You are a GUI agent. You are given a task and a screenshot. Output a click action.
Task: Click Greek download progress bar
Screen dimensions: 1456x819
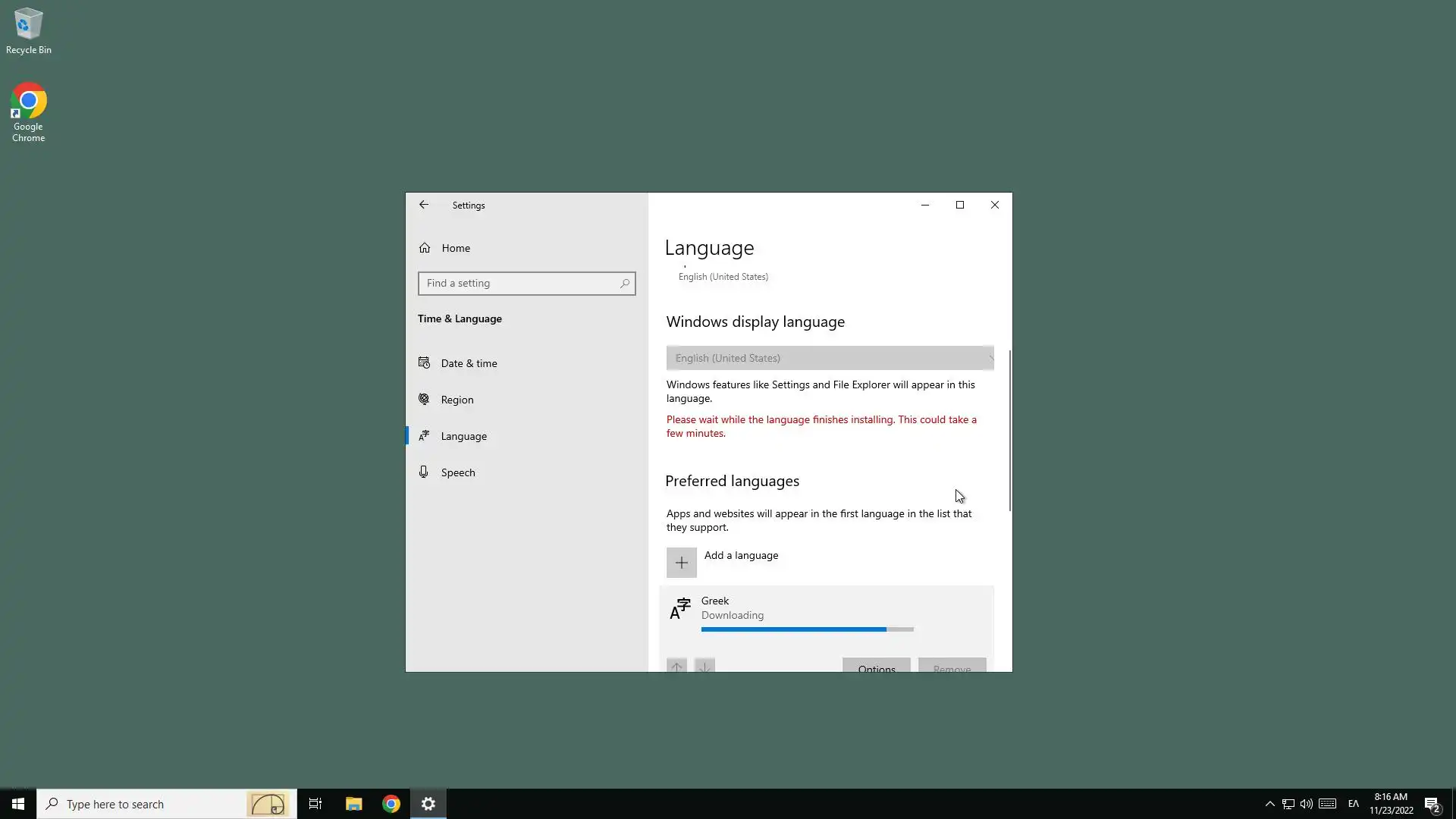point(807,629)
